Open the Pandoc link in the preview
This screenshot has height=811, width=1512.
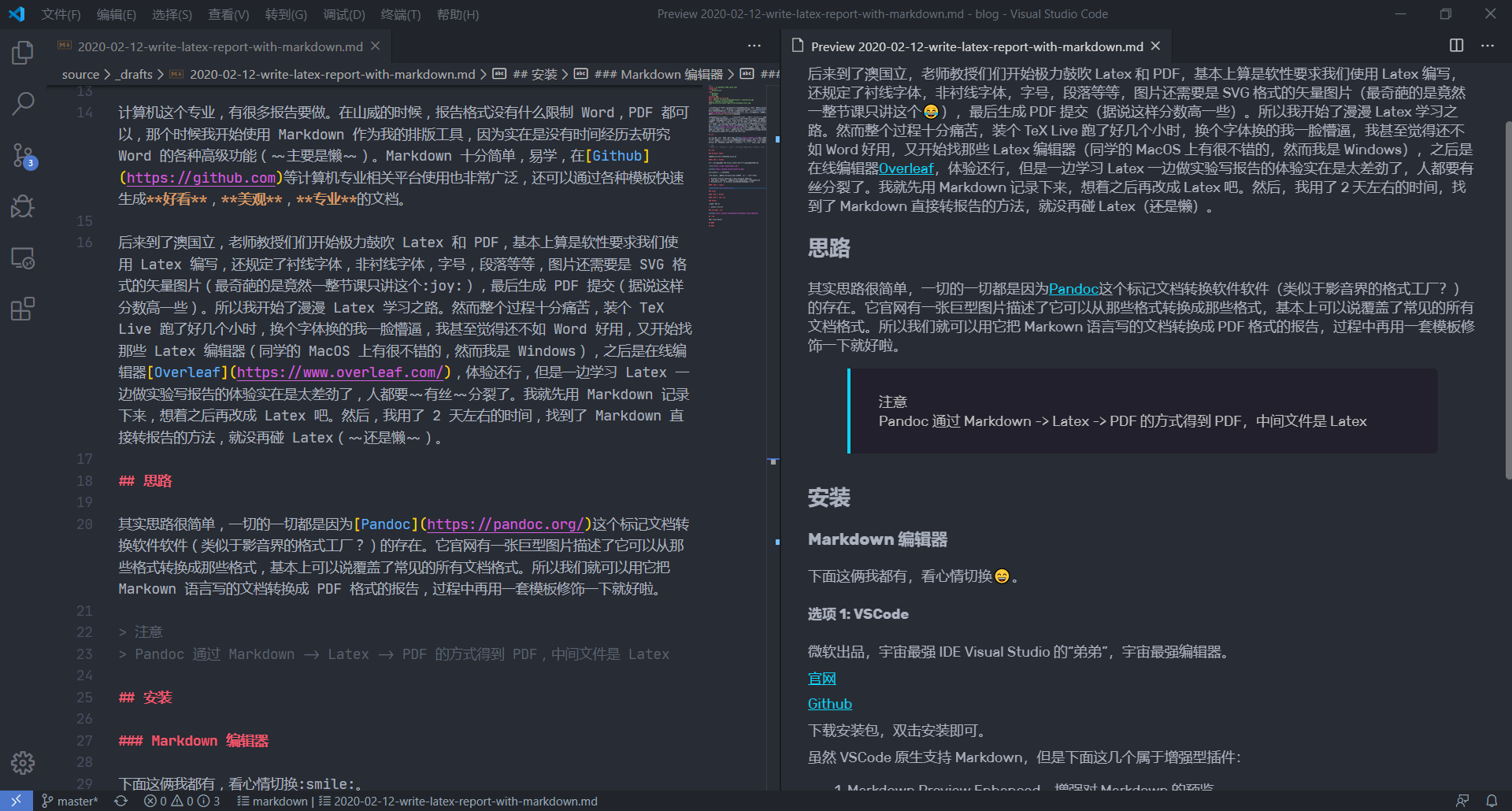pos(1073,288)
